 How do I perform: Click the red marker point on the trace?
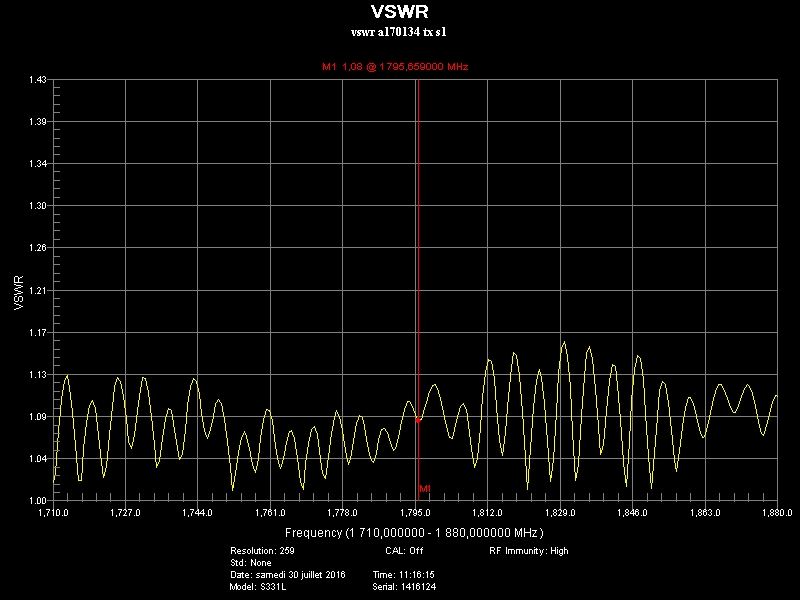tap(418, 420)
